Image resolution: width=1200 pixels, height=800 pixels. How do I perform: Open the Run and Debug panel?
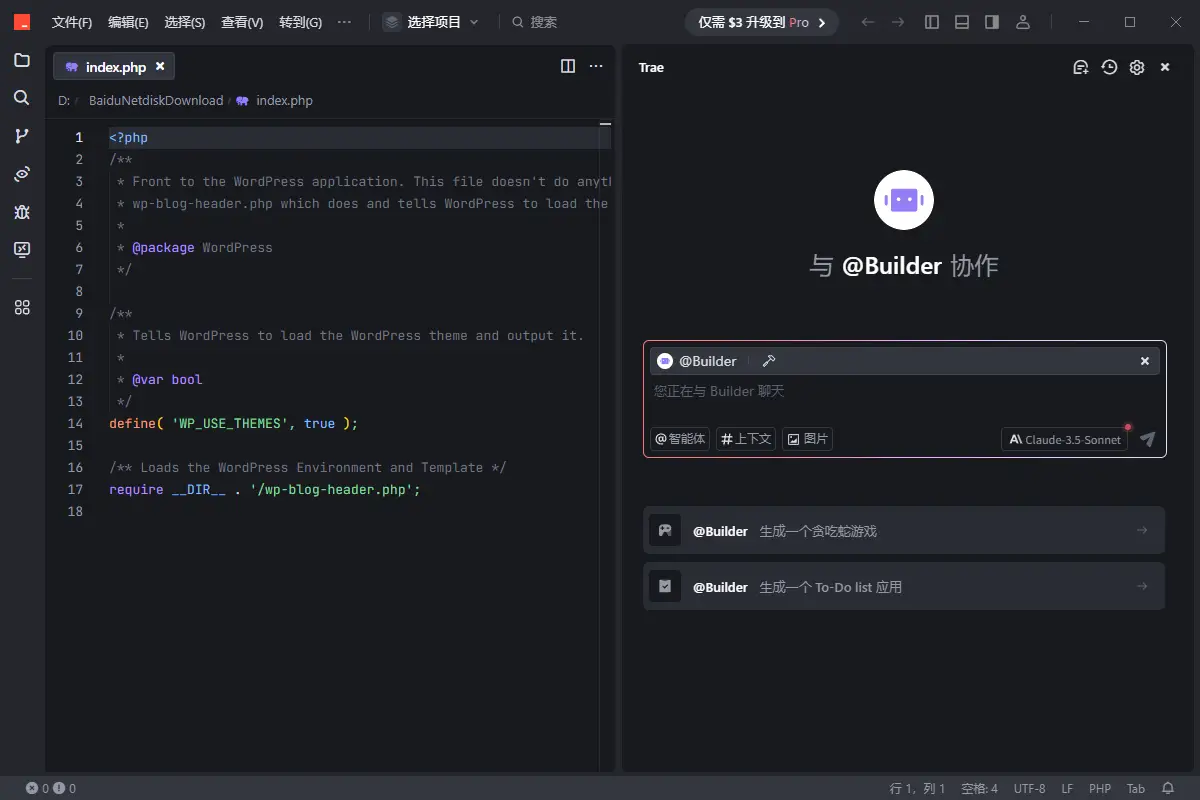pos(22,212)
